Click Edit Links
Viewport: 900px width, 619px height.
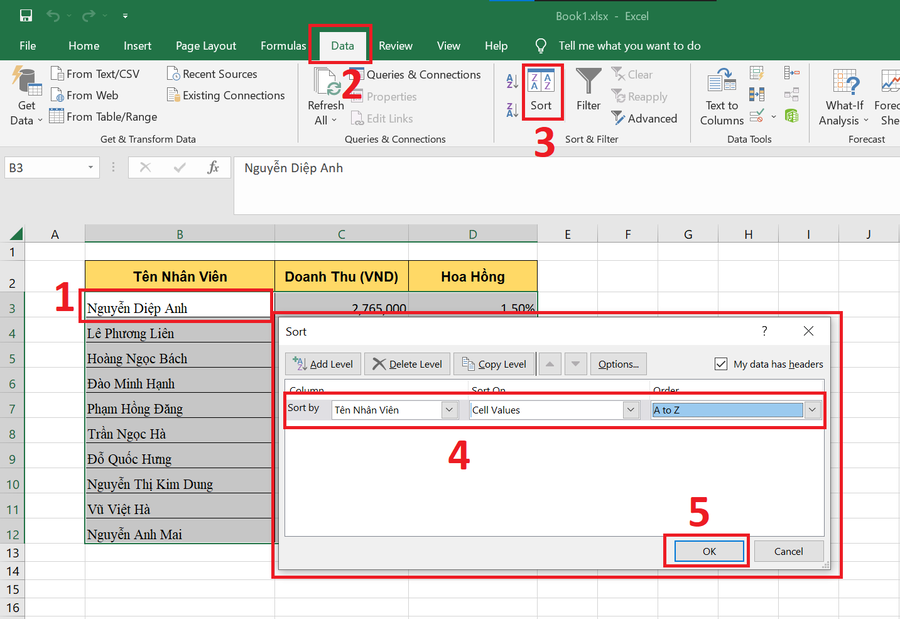tap(382, 119)
